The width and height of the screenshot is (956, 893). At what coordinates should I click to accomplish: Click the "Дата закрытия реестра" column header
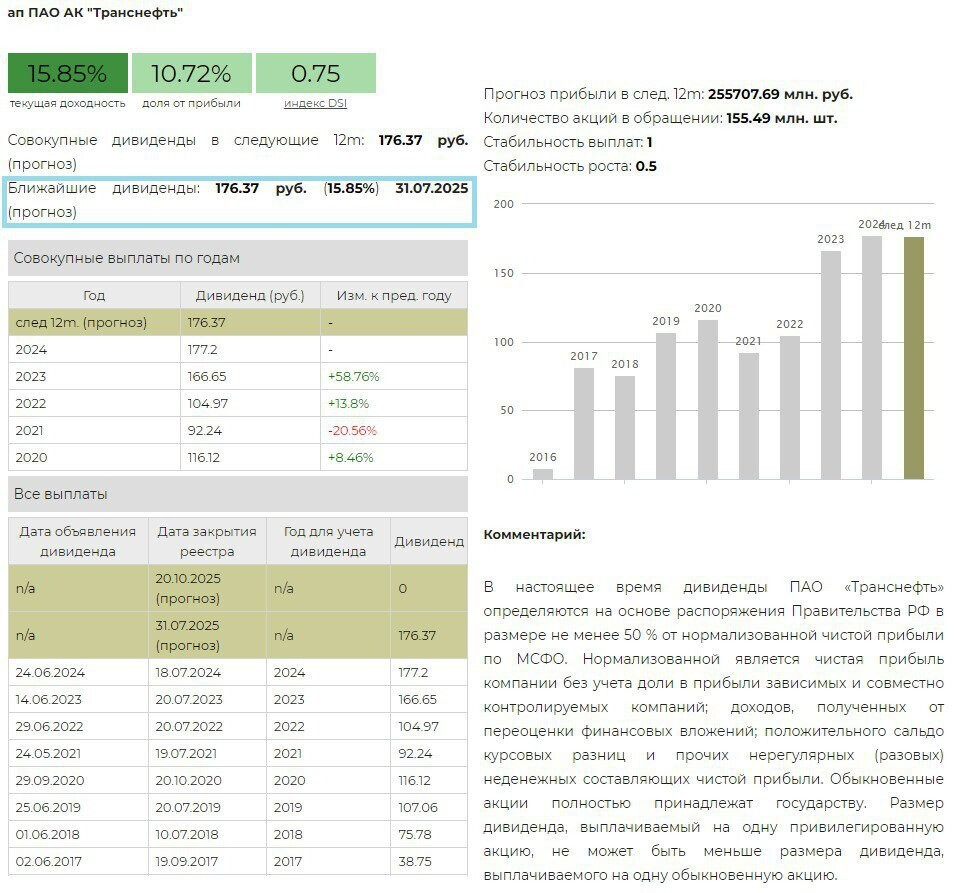coord(207,541)
